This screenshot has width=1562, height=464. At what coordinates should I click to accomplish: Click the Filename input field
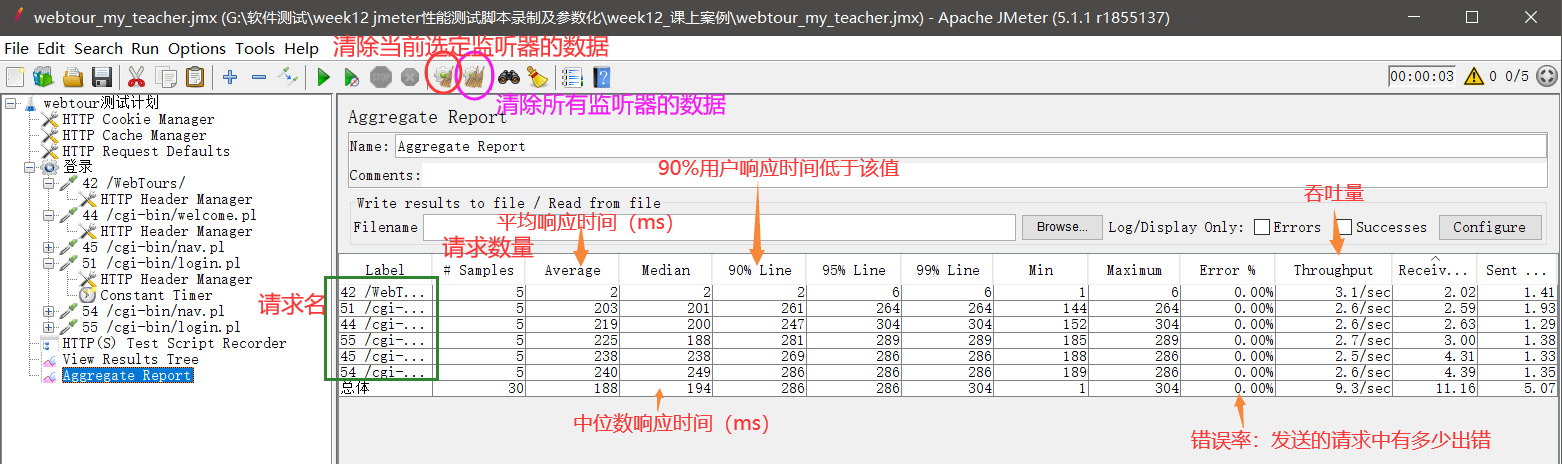719,227
